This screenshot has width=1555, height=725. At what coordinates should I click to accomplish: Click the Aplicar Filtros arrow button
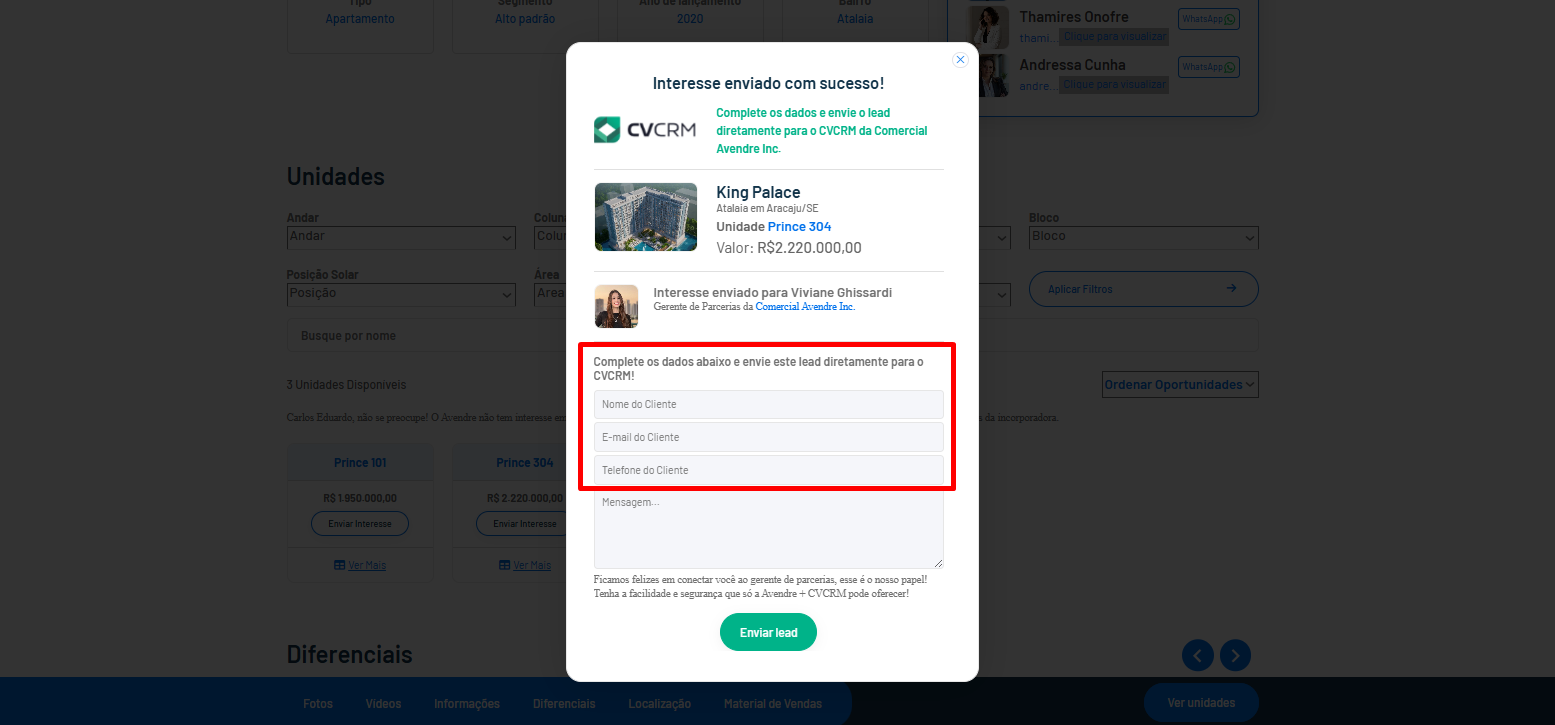tap(1143, 289)
